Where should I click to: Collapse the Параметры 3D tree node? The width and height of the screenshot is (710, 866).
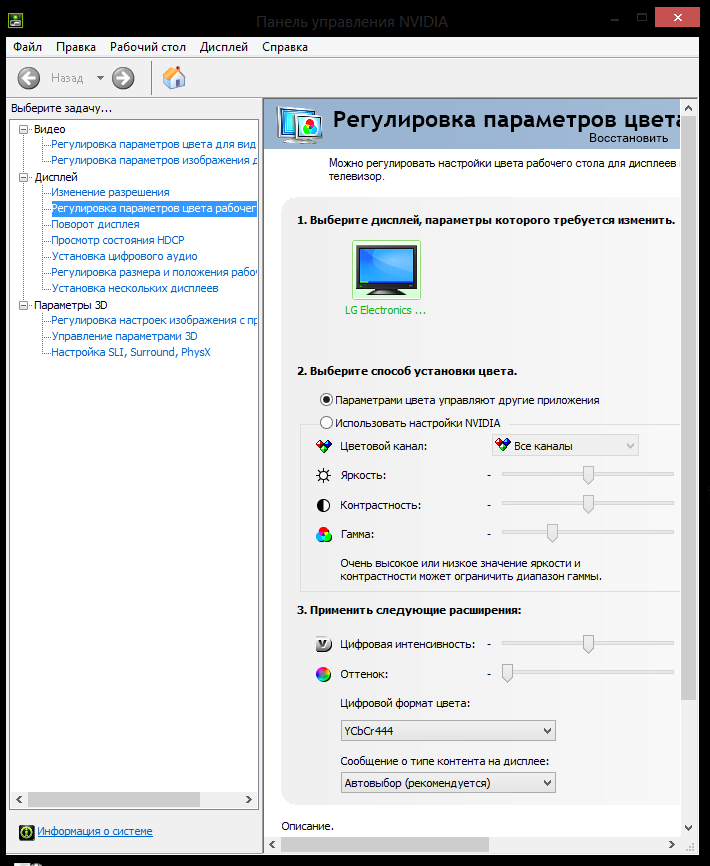tap(24, 305)
